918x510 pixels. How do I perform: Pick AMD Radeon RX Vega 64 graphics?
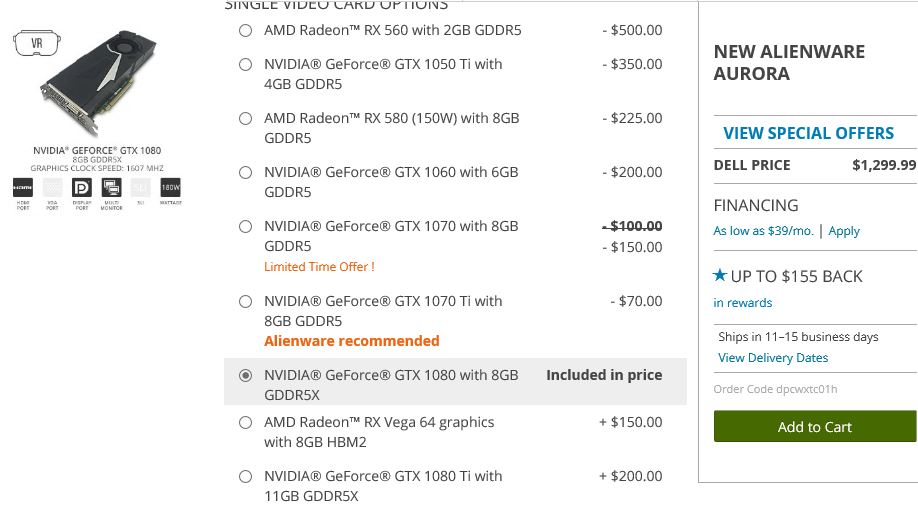click(x=245, y=422)
